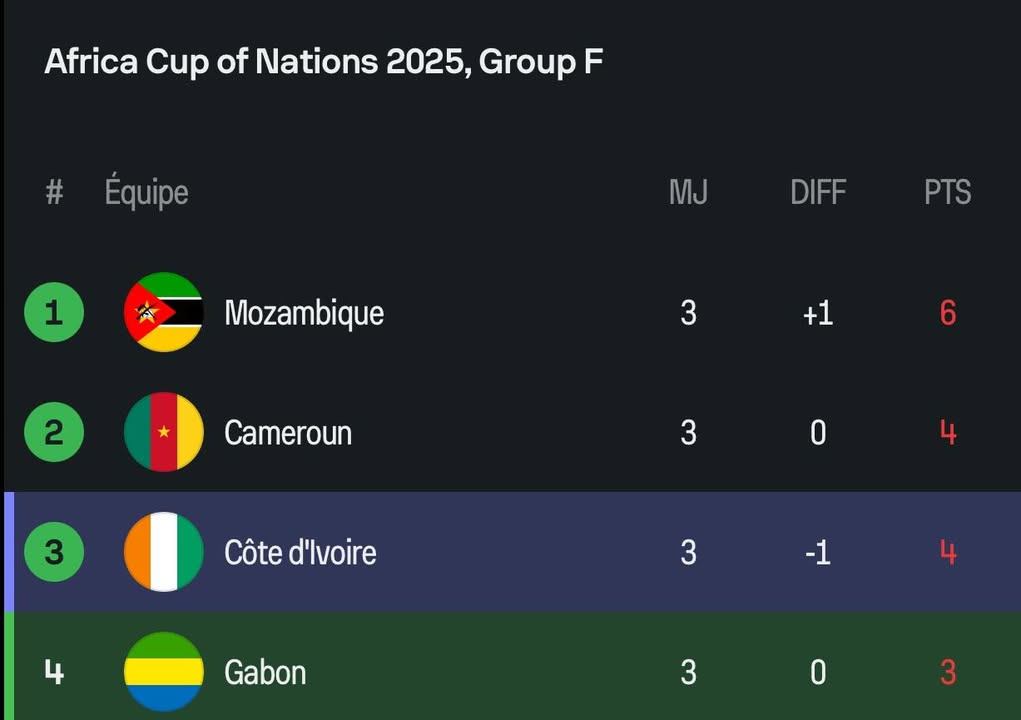The image size is (1021, 720).
Task: Click the Équipe column header
Action: [146, 192]
